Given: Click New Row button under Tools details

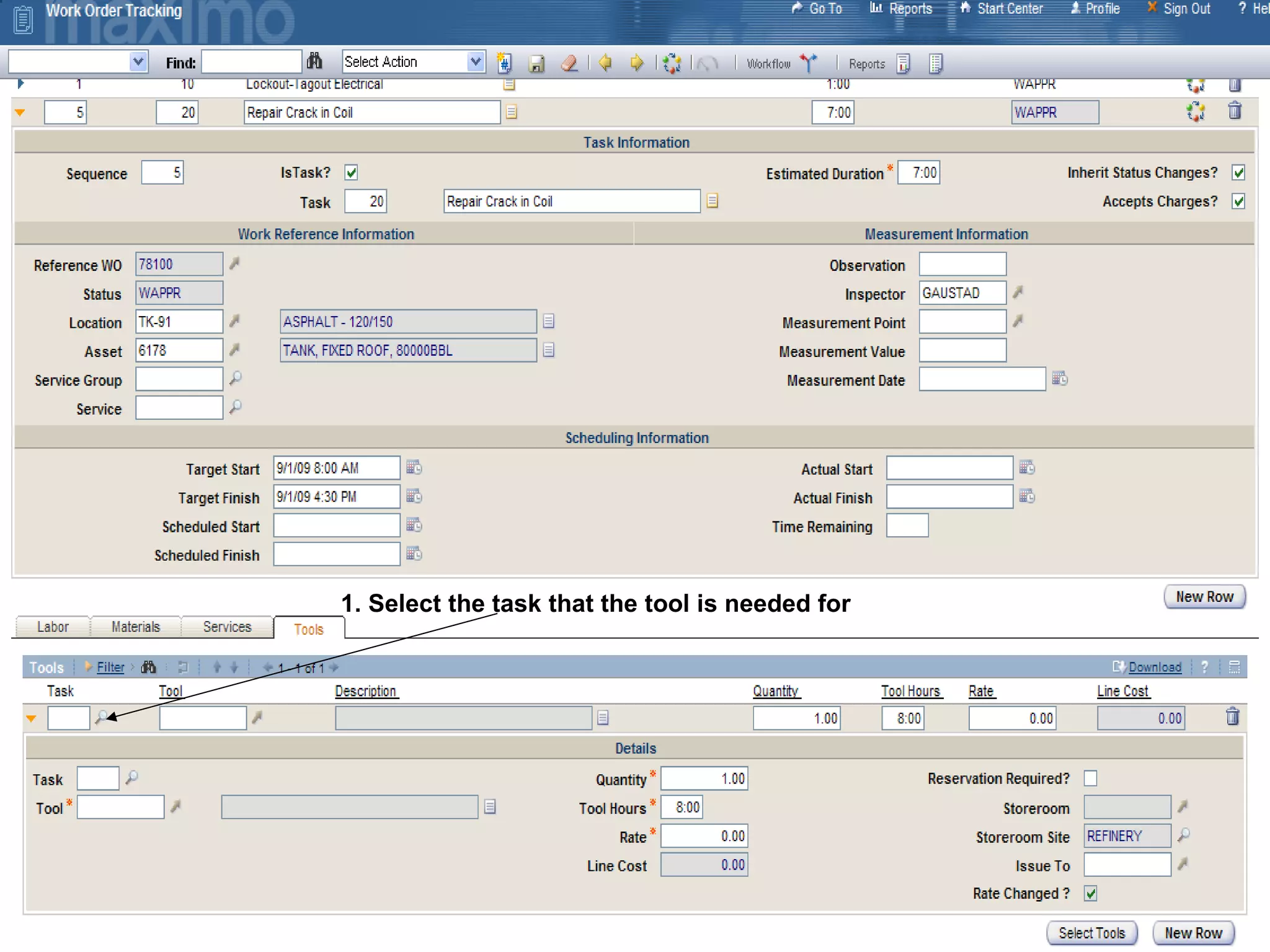Looking at the screenshot, I should click(x=1193, y=933).
